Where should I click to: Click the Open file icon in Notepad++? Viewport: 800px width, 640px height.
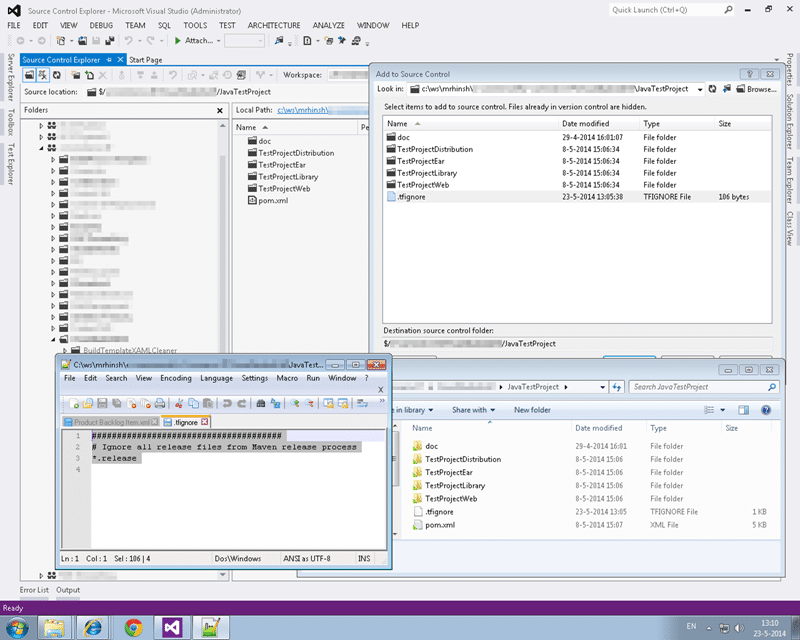point(88,404)
